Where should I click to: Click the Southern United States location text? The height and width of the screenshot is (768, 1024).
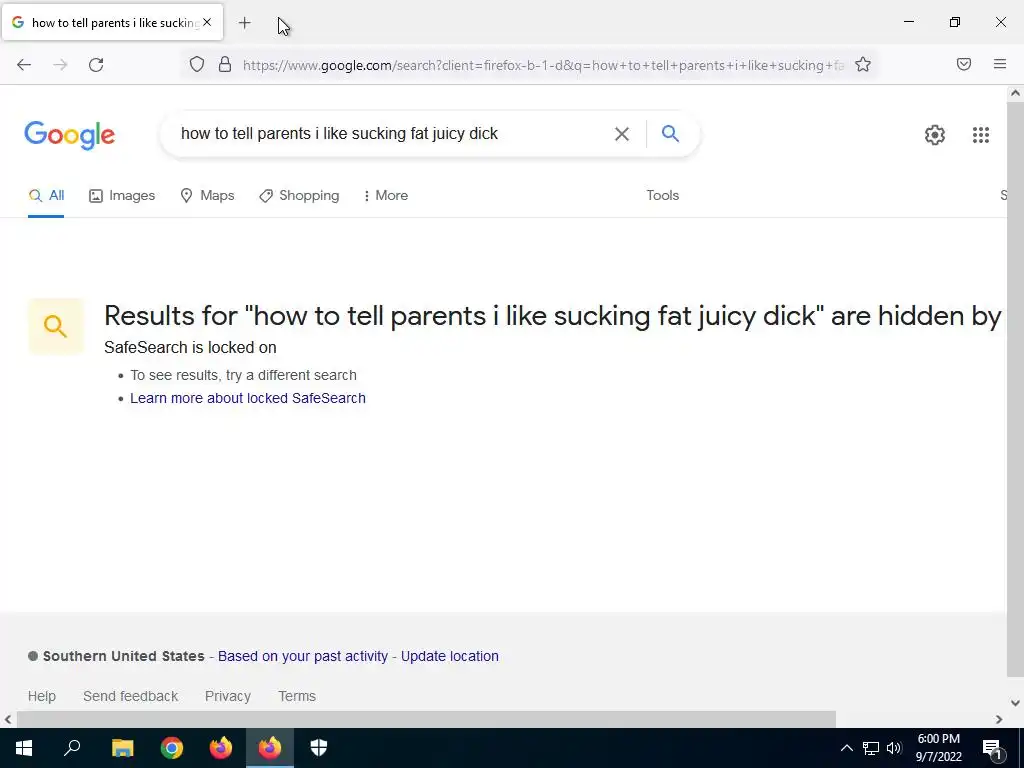123,656
